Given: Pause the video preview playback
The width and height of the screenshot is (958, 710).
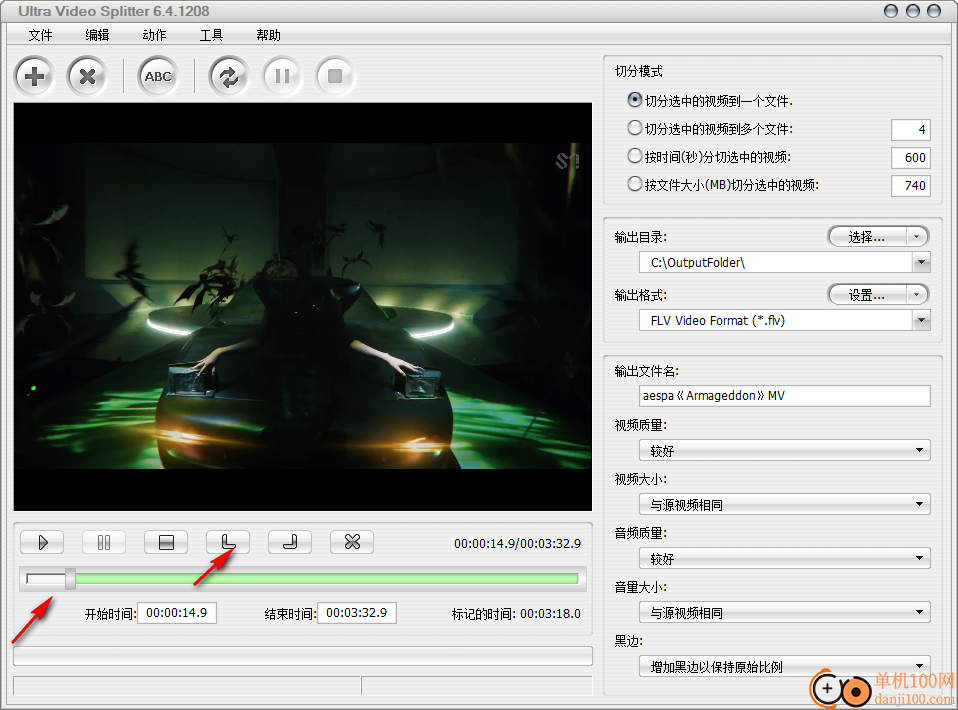Looking at the screenshot, I should point(104,543).
